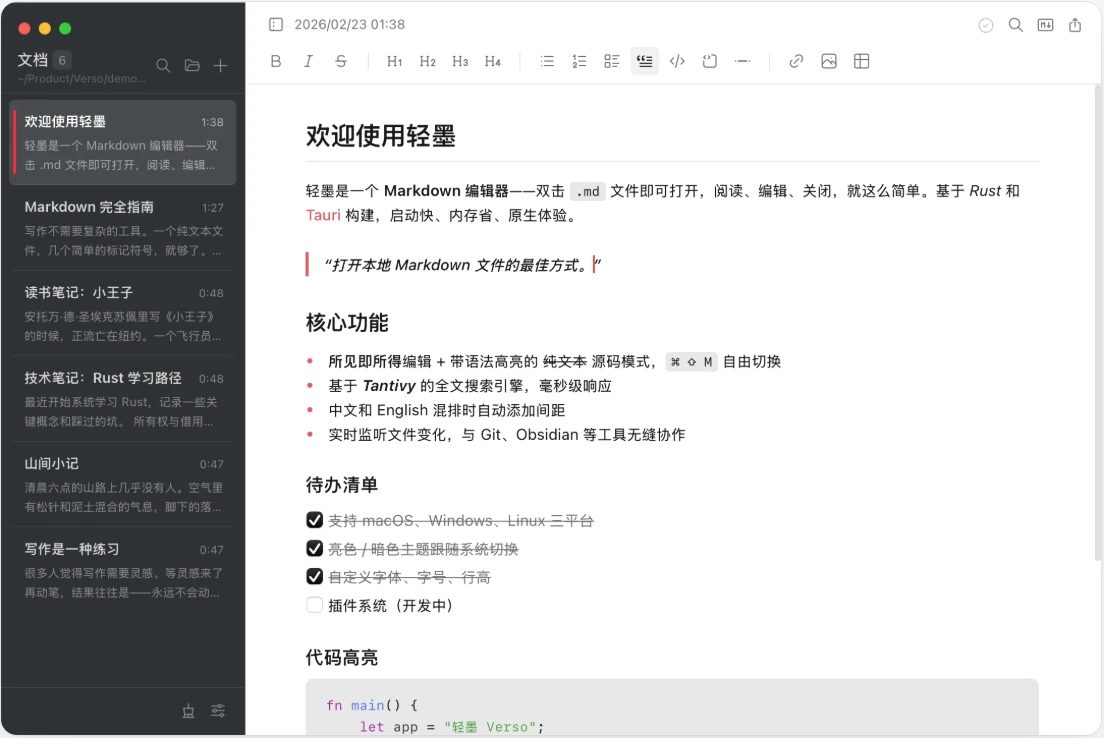This screenshot has width=1104, height=738.
Task: Click the document count badge 6
Action: tap(62, 61)
